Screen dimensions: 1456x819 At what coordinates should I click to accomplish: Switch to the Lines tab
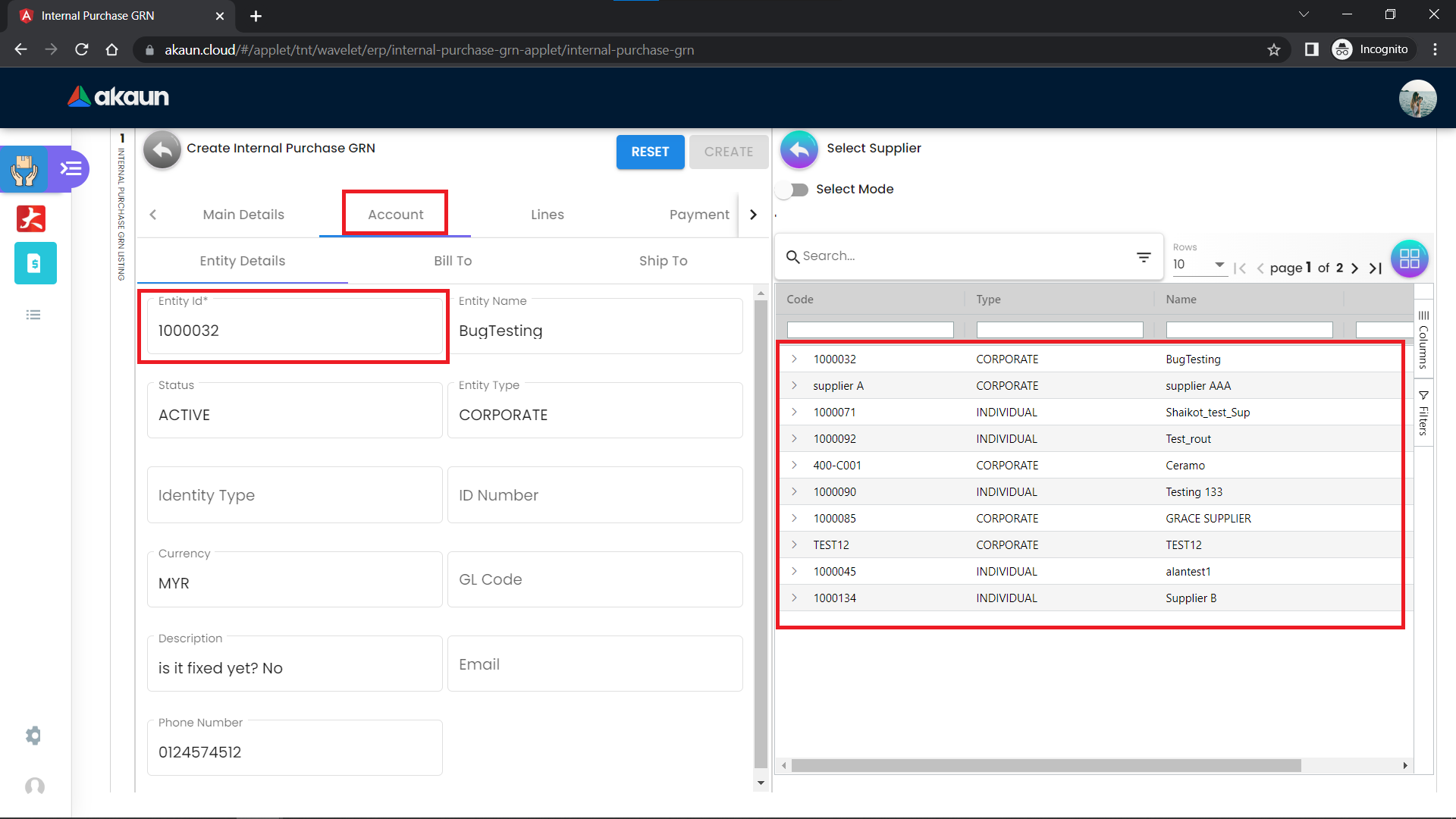pyautogui.click(x=547, y=215)
